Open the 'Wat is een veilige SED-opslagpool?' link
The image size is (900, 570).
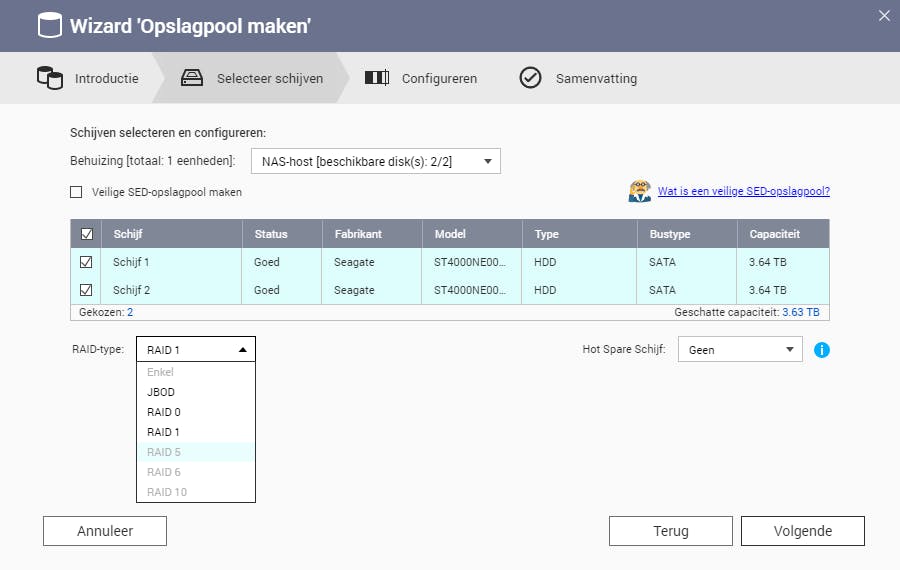coord(743,191)
